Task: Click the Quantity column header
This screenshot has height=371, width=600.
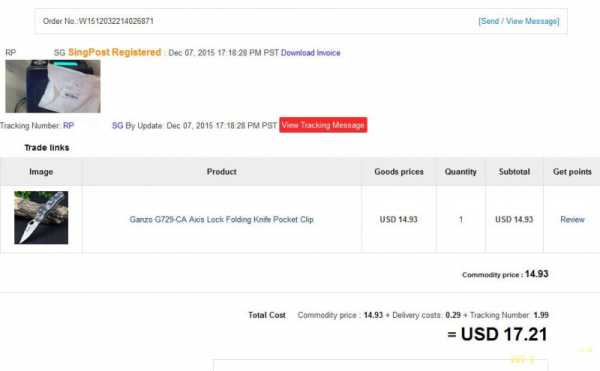Action: [x=460, y=172]
